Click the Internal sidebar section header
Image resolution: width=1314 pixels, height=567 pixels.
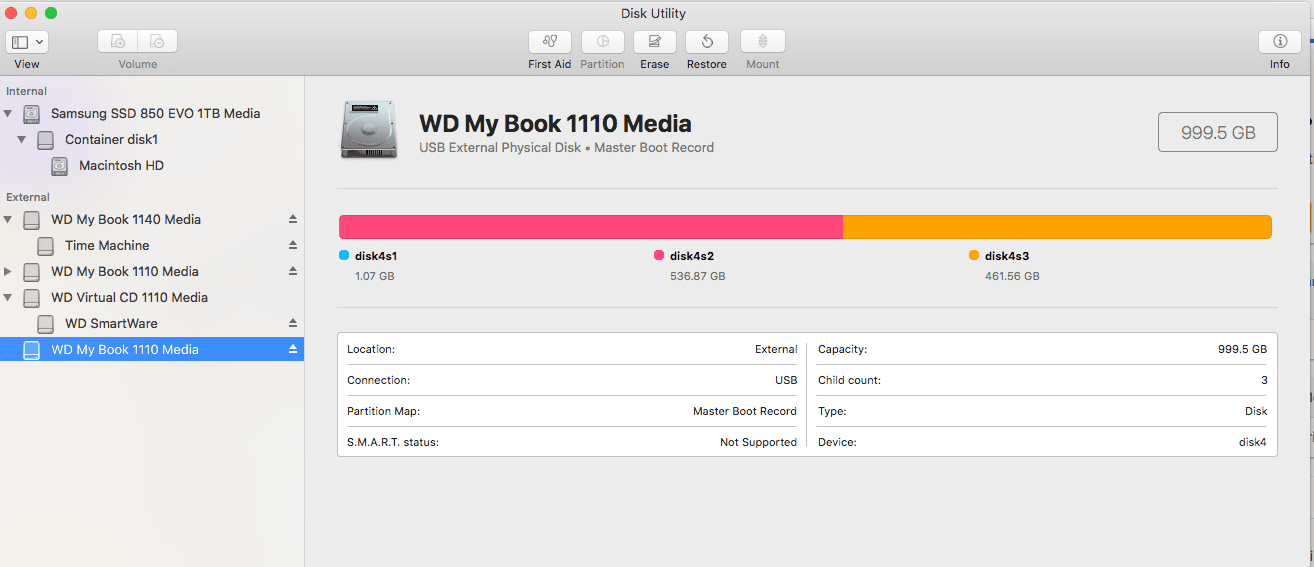26,91
